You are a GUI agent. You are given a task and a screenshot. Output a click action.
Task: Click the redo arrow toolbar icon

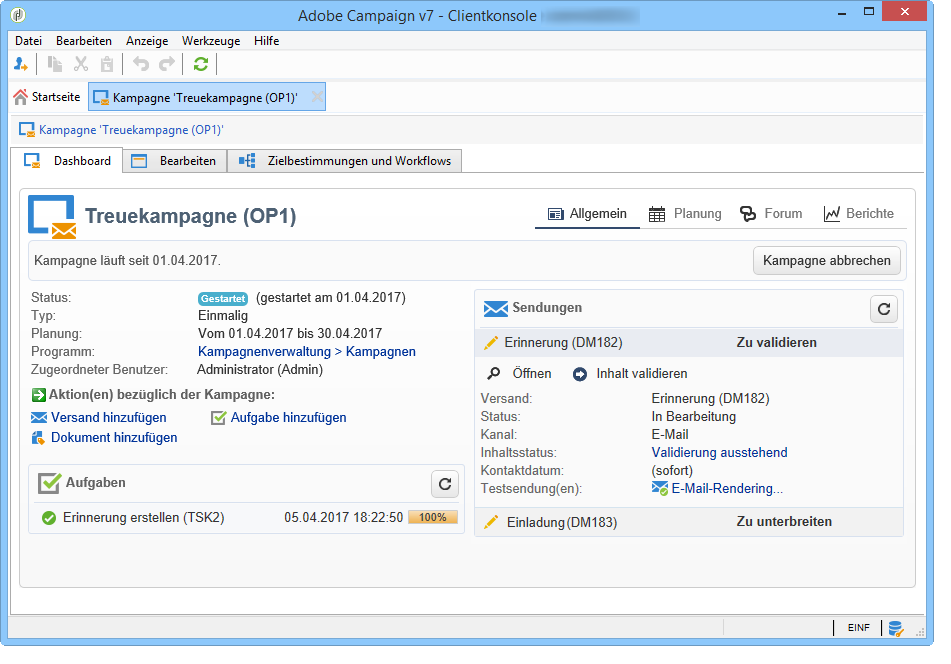(x=167, y=64)
